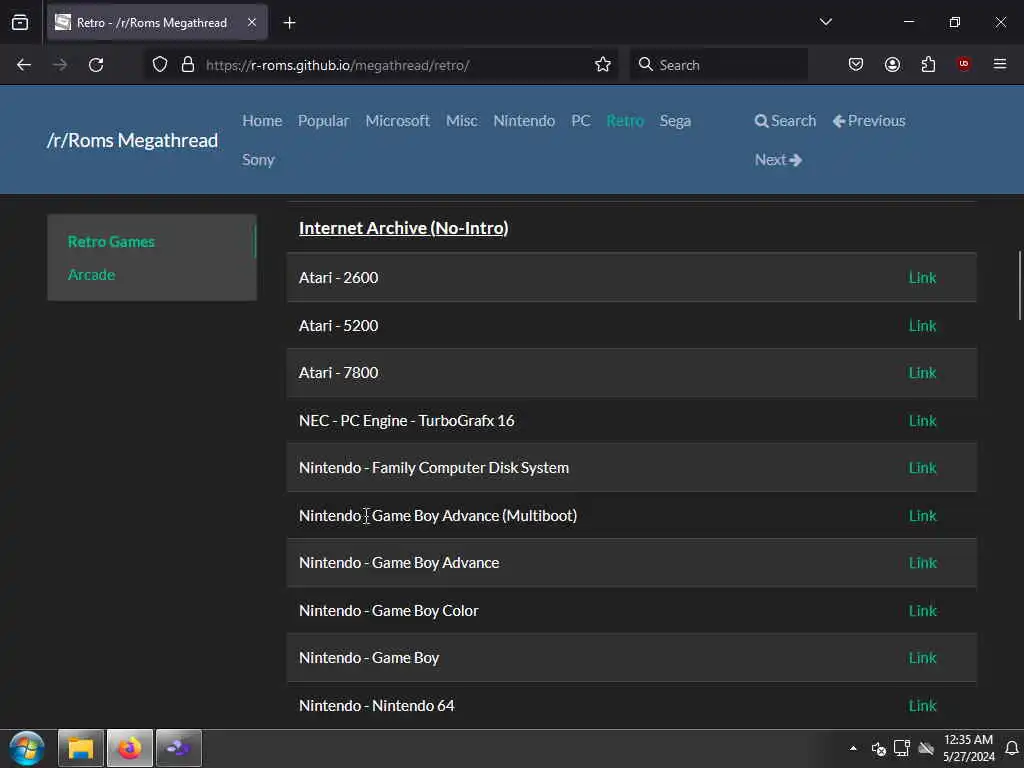Viewport: 1024px width, 768px height.
Task: Open the NEC PC Engine TurboGrafx 16 Link
Action: coord(922,421)
